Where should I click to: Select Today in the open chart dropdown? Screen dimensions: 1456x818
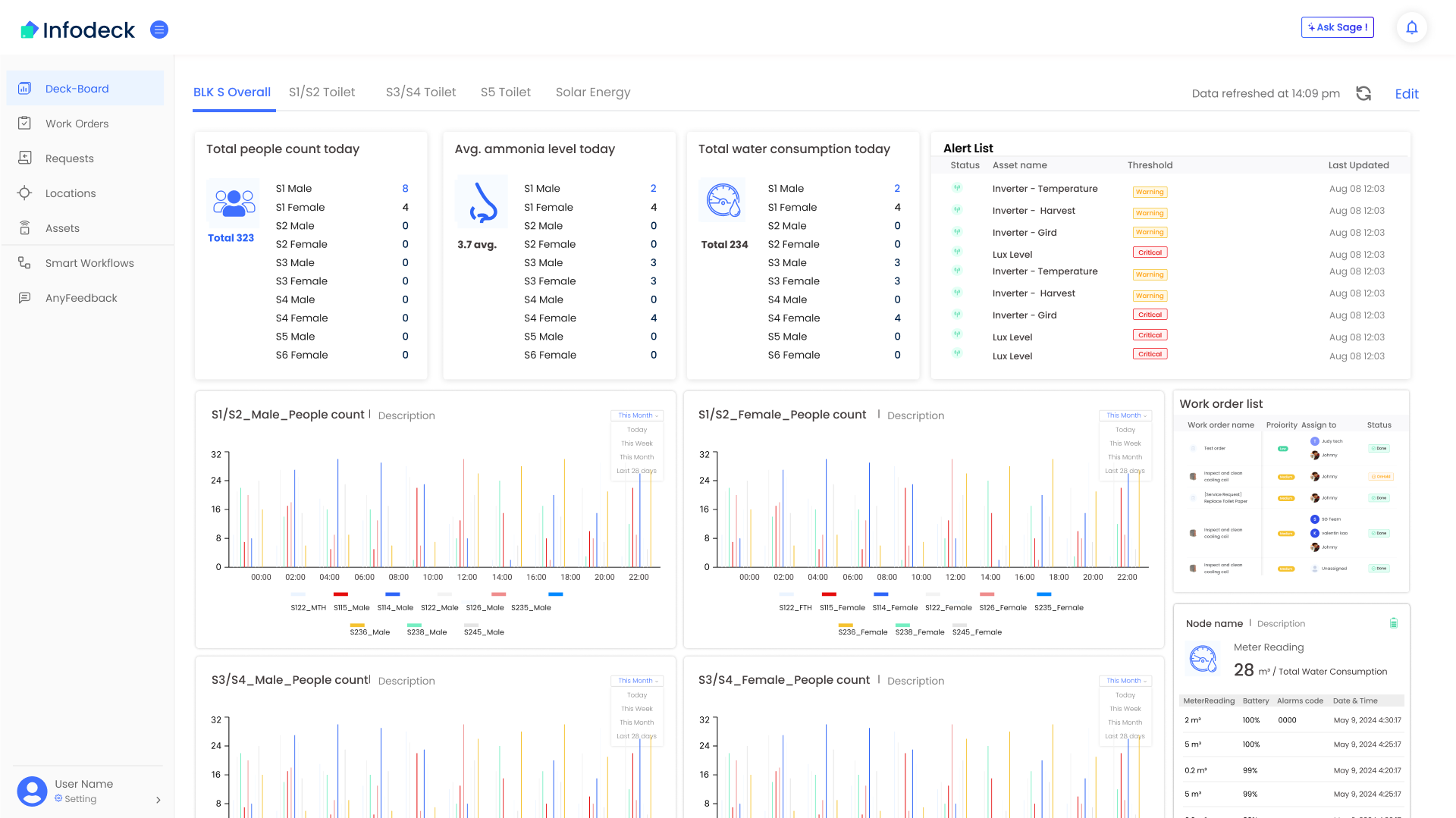point(636,429)
